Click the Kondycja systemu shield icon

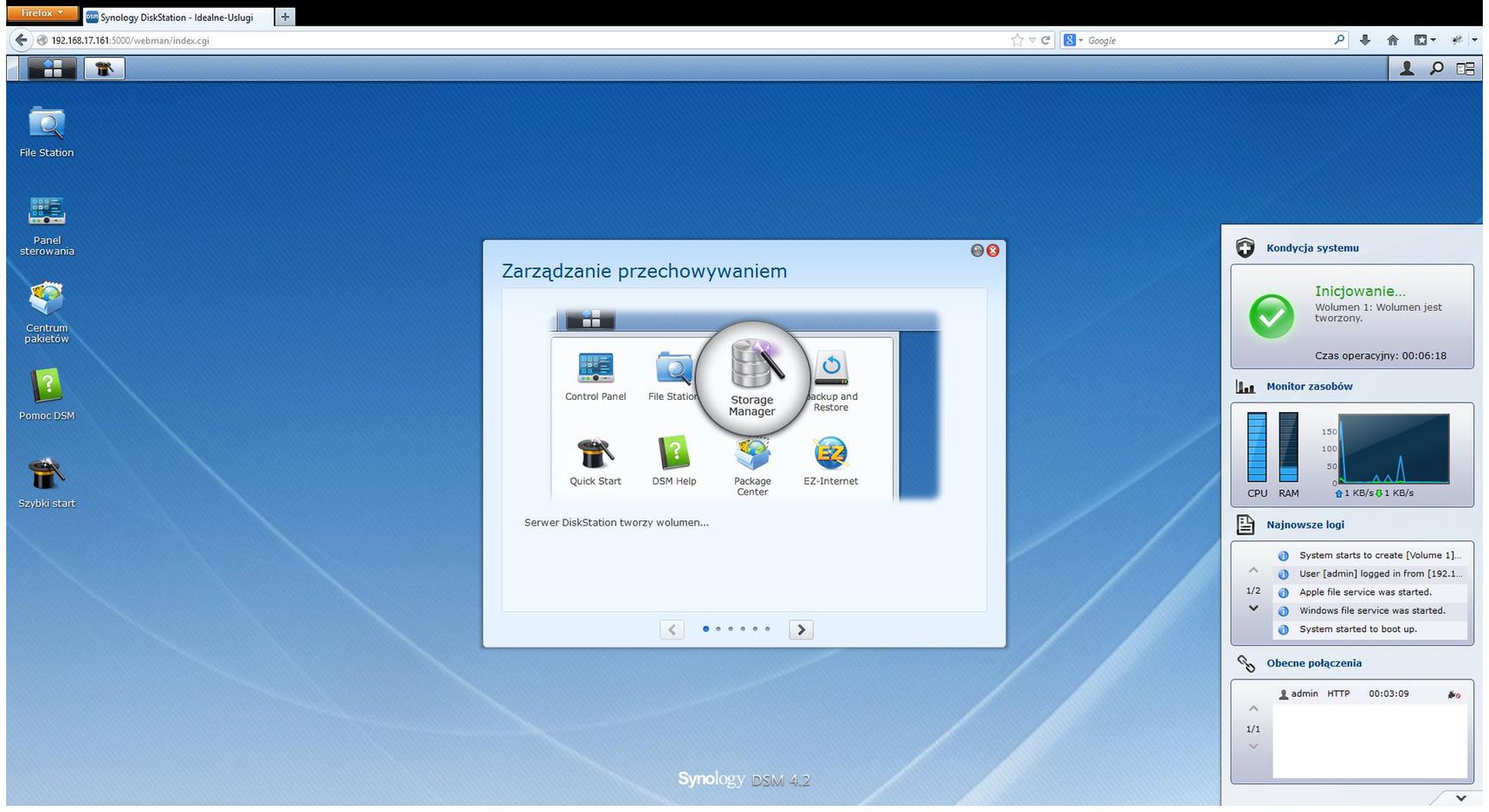(1245, 248)
